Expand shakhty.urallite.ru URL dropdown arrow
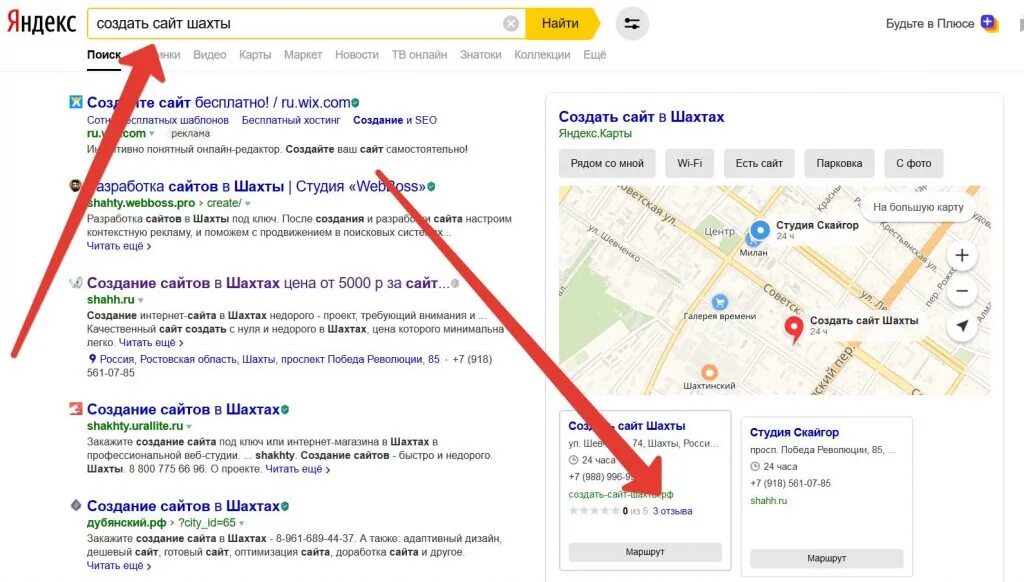 pos(189,427)
